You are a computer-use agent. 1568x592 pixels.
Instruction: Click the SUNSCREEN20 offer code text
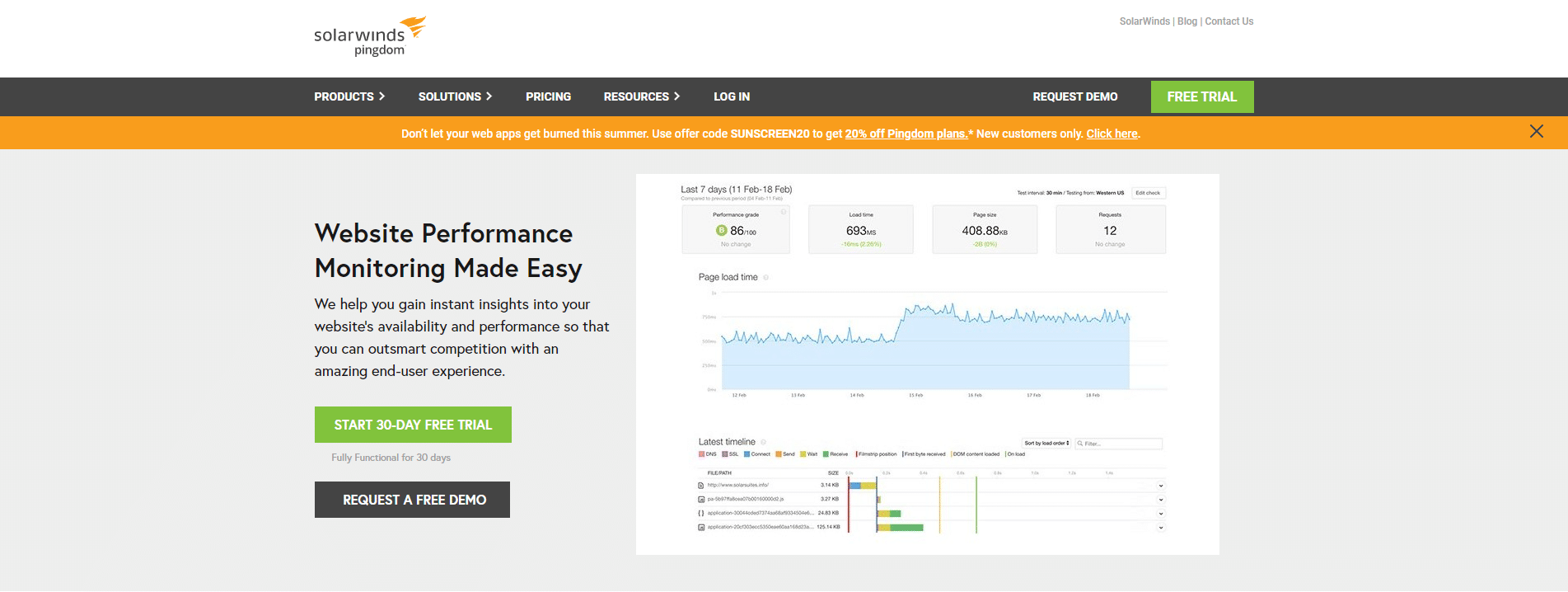pyautogui.click(x=770, y=134)
